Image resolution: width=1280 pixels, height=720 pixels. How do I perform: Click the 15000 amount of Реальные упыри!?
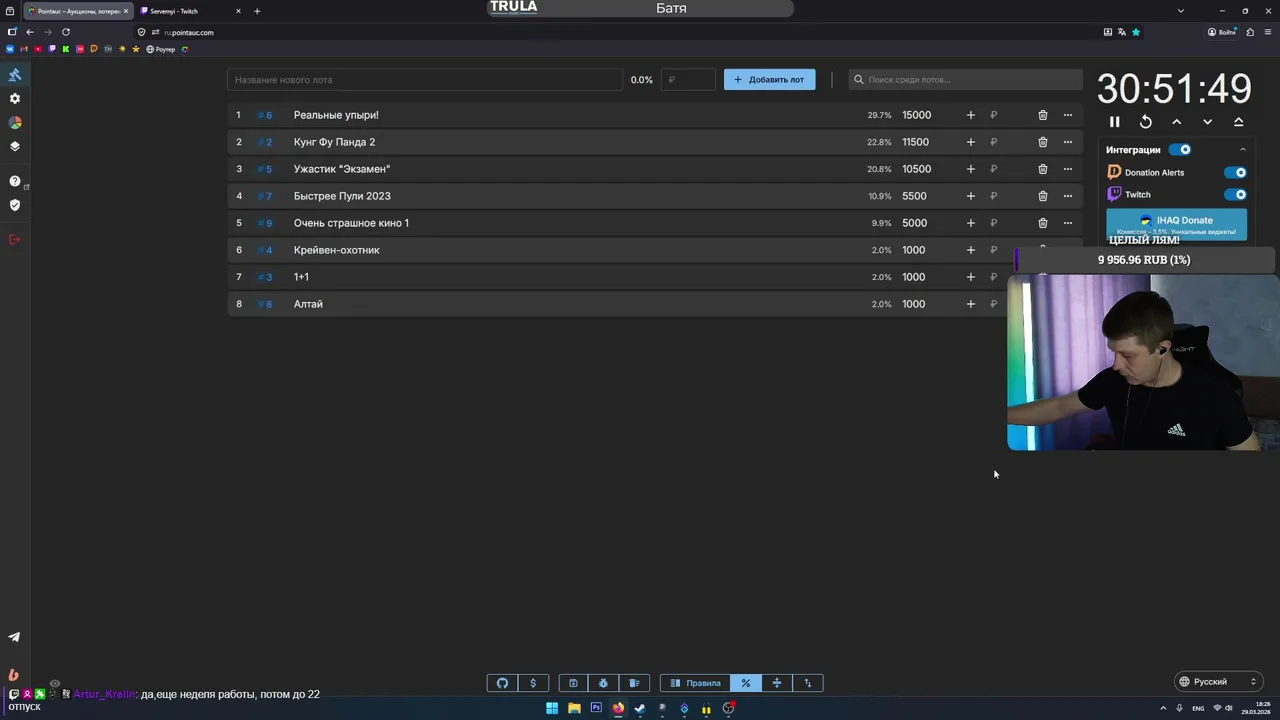tap(917, 115)
